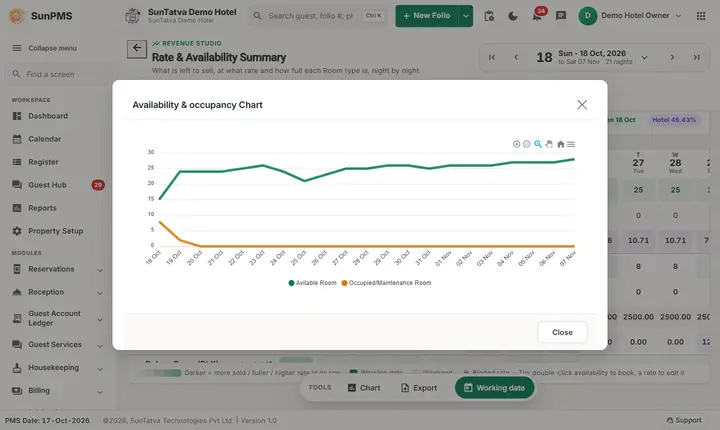
Task: Open the clipboard clock icon in header
Action: coord(489,16)
